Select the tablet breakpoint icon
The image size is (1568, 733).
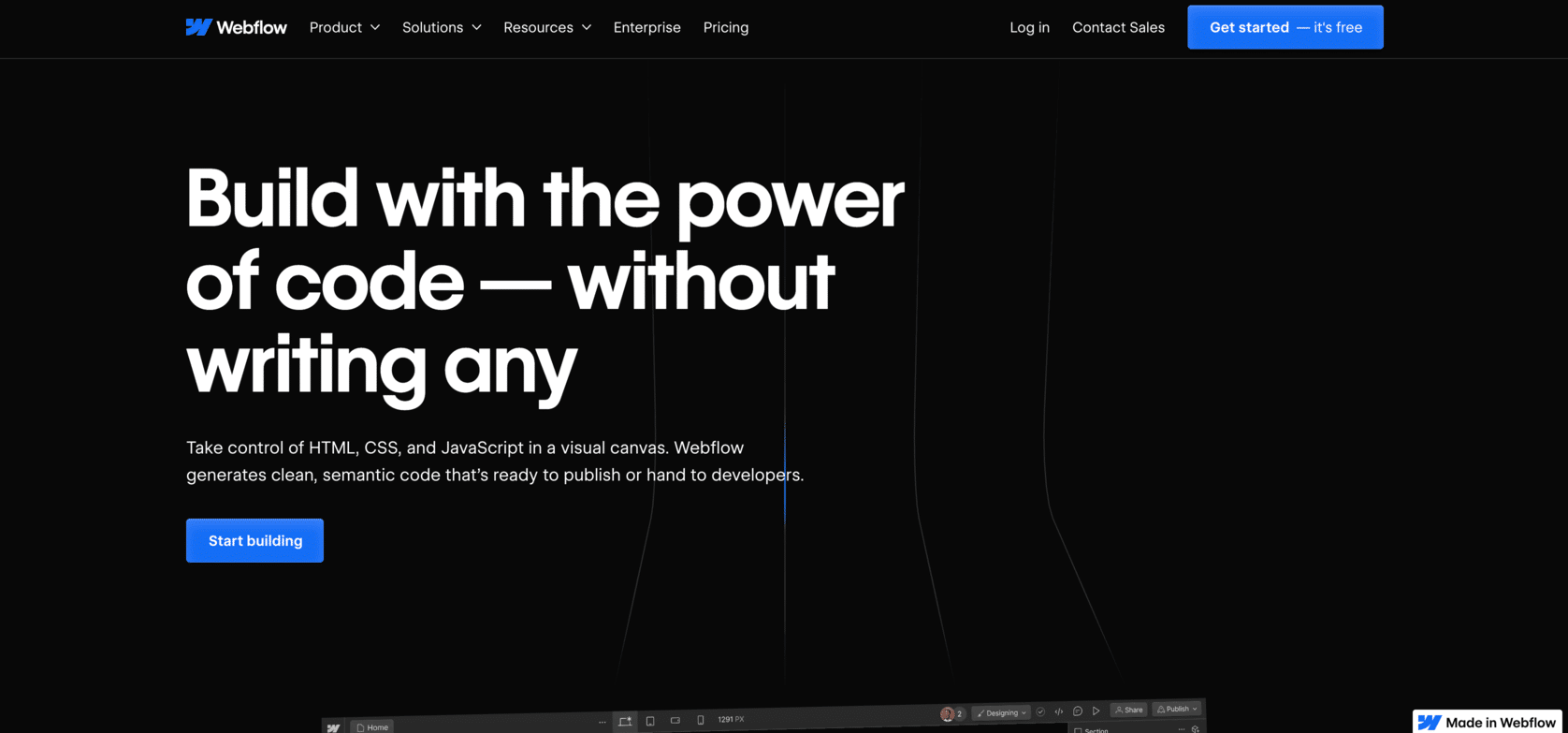650,721
